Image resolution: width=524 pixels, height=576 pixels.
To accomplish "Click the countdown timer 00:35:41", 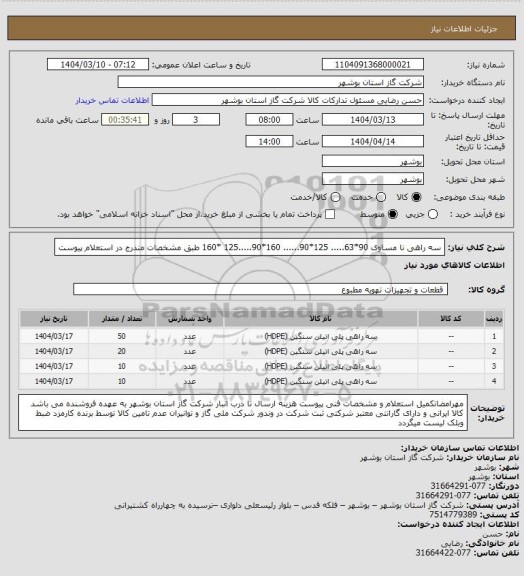I will tap(125, 120).
